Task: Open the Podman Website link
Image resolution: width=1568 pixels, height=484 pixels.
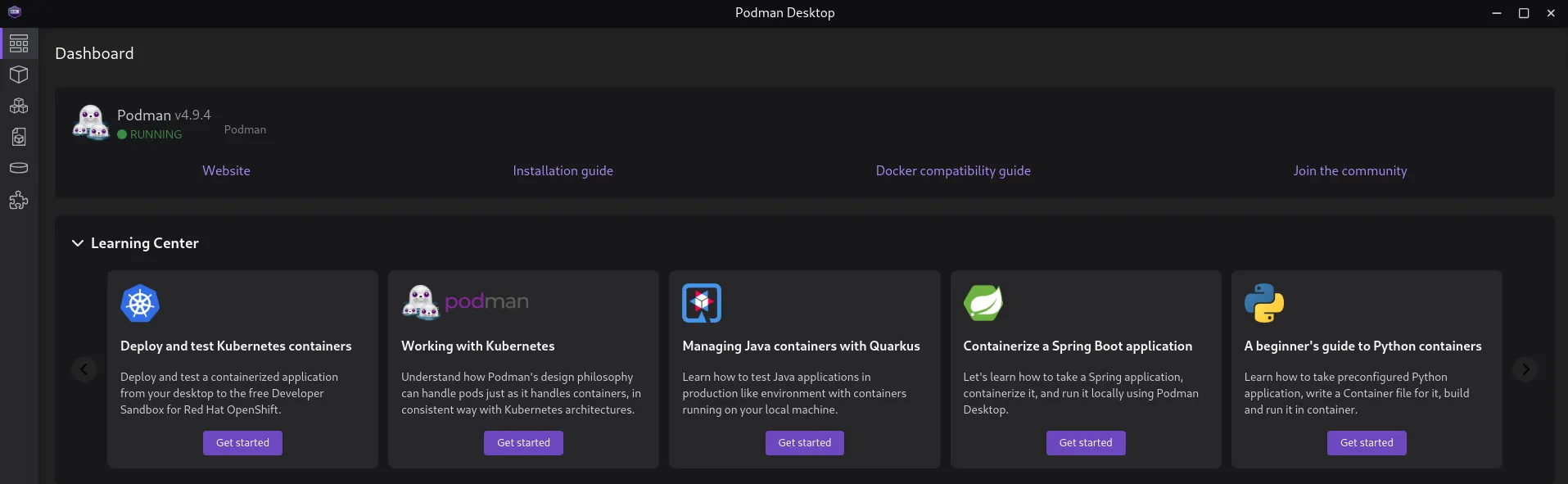Action: (x=226, y=171)
